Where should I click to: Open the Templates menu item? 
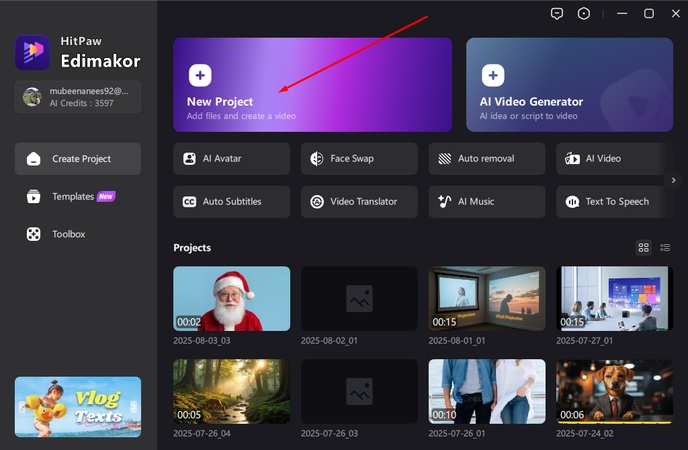pos(78,196)
